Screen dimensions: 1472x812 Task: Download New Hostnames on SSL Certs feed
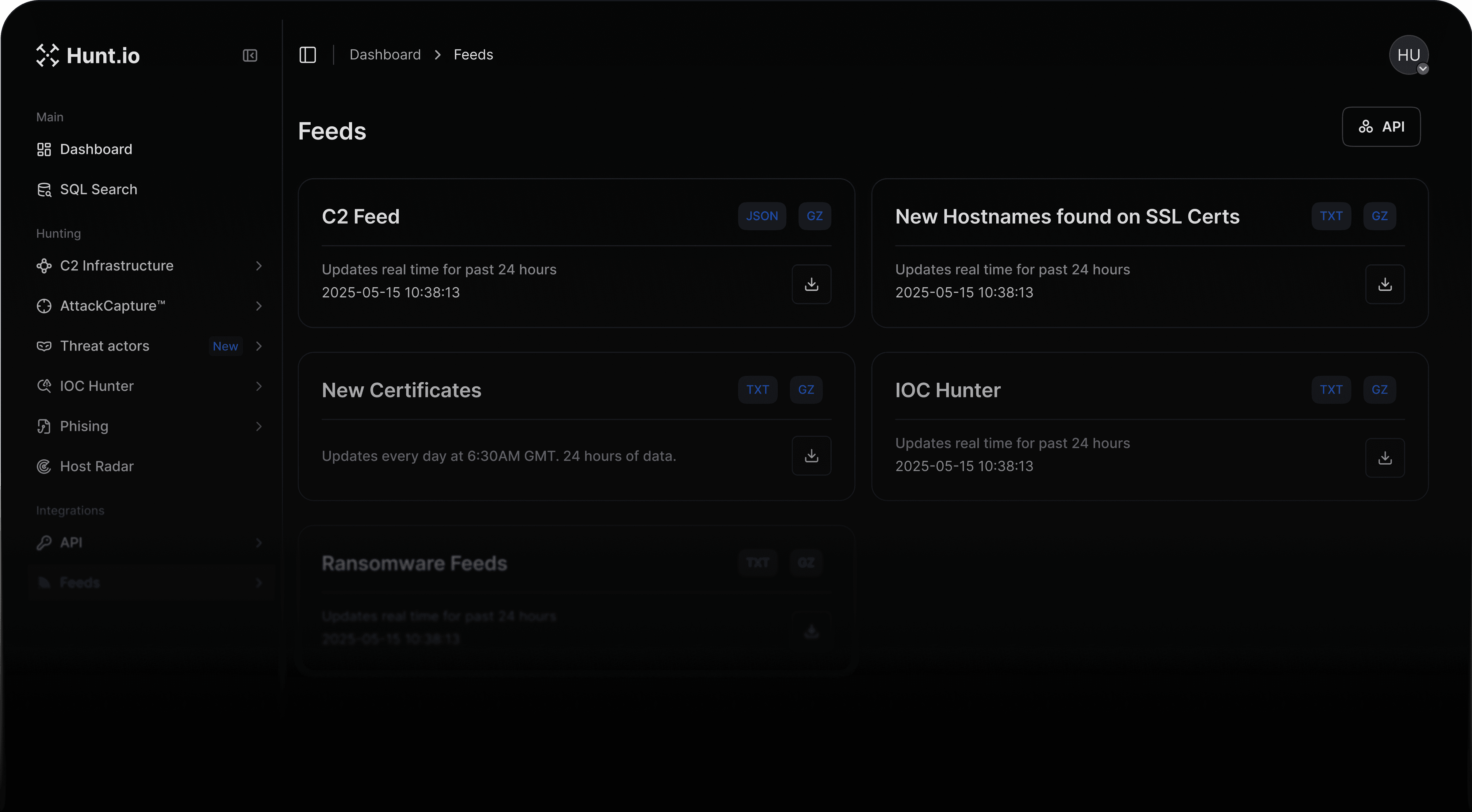point(1385,284)
